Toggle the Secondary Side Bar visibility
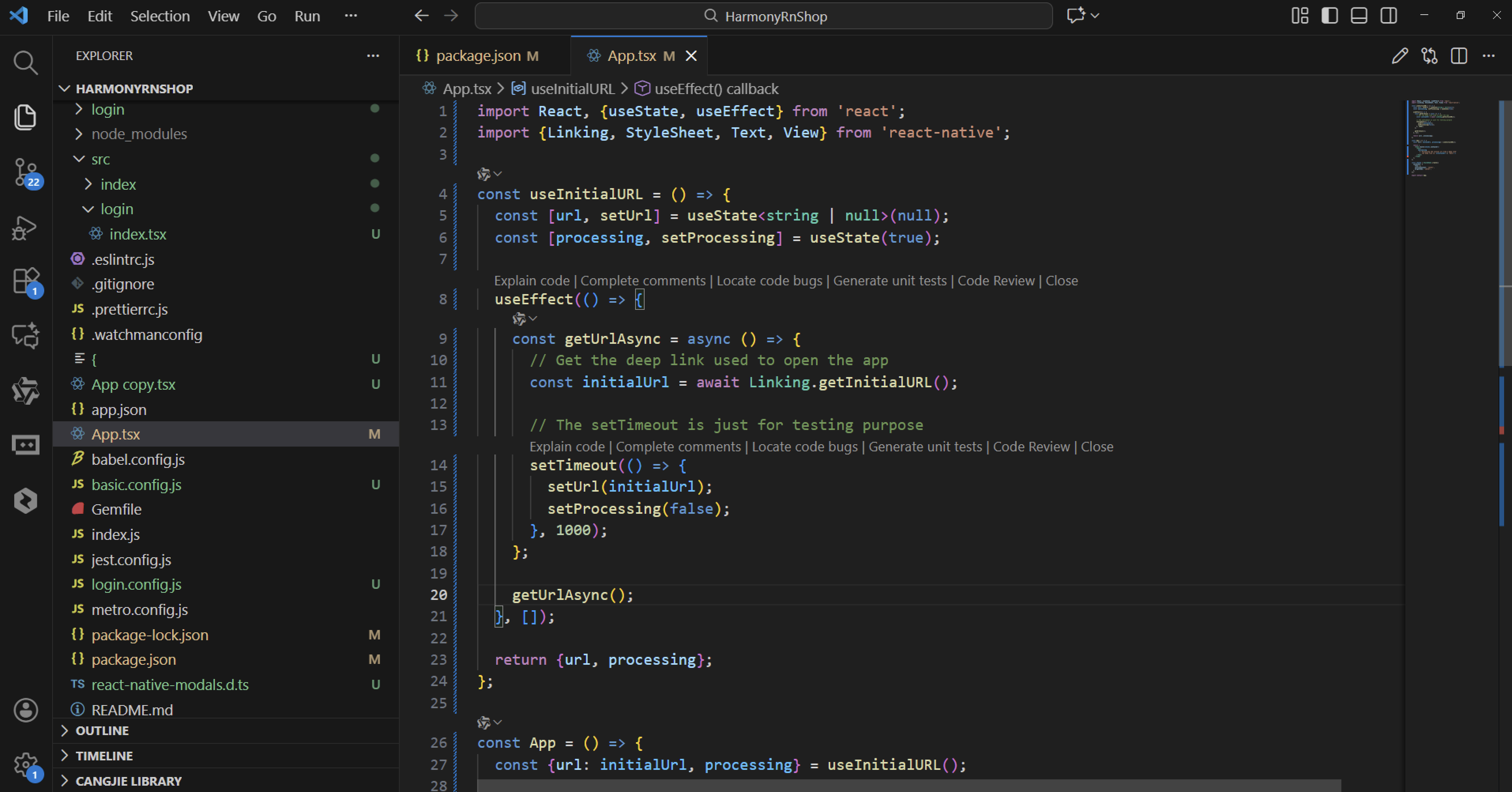Screen dimensions: 1512x792 [1389, 16]
